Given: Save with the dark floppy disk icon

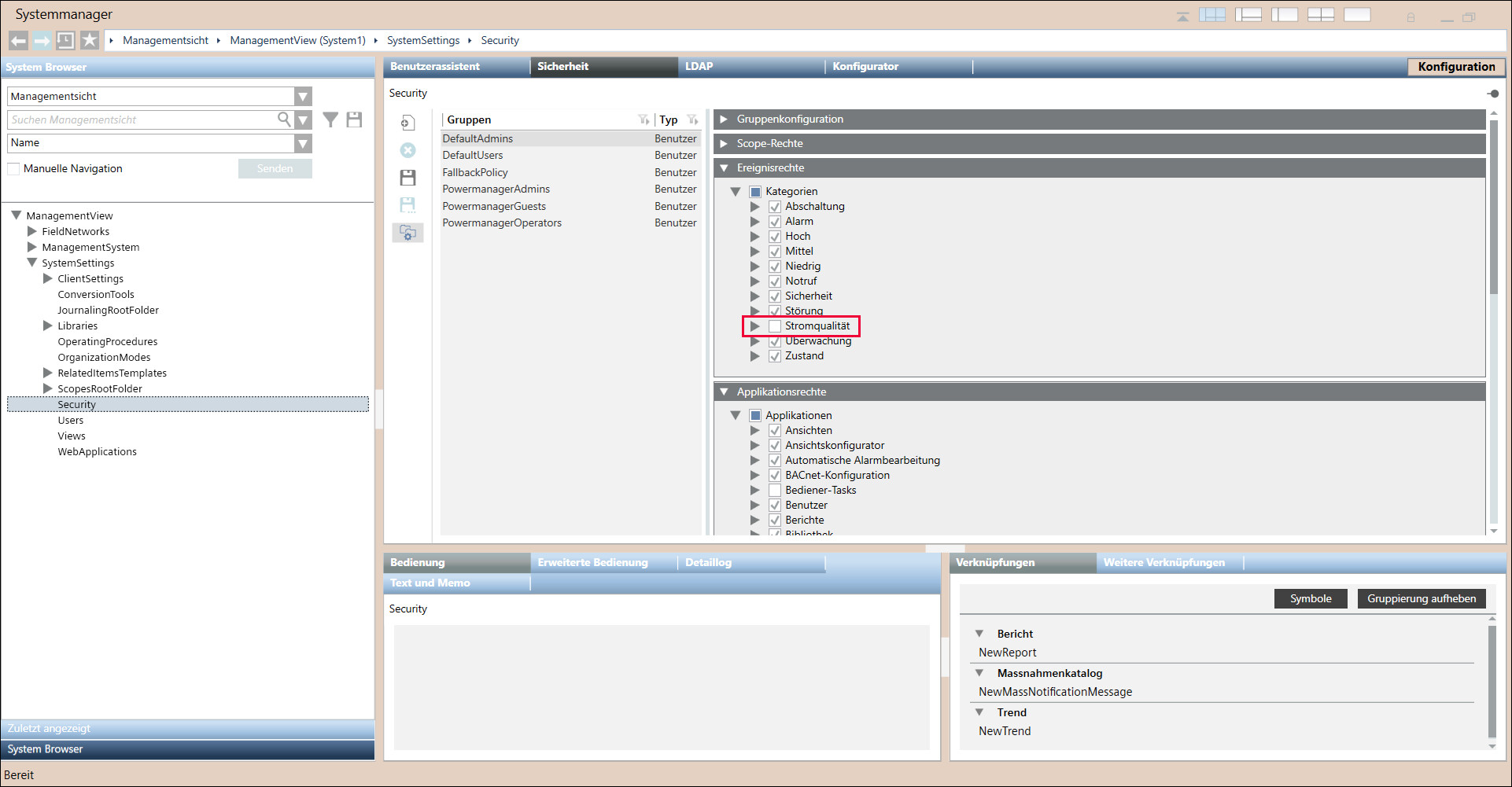Looking at the screenshot, I should [x=408, y=178].
